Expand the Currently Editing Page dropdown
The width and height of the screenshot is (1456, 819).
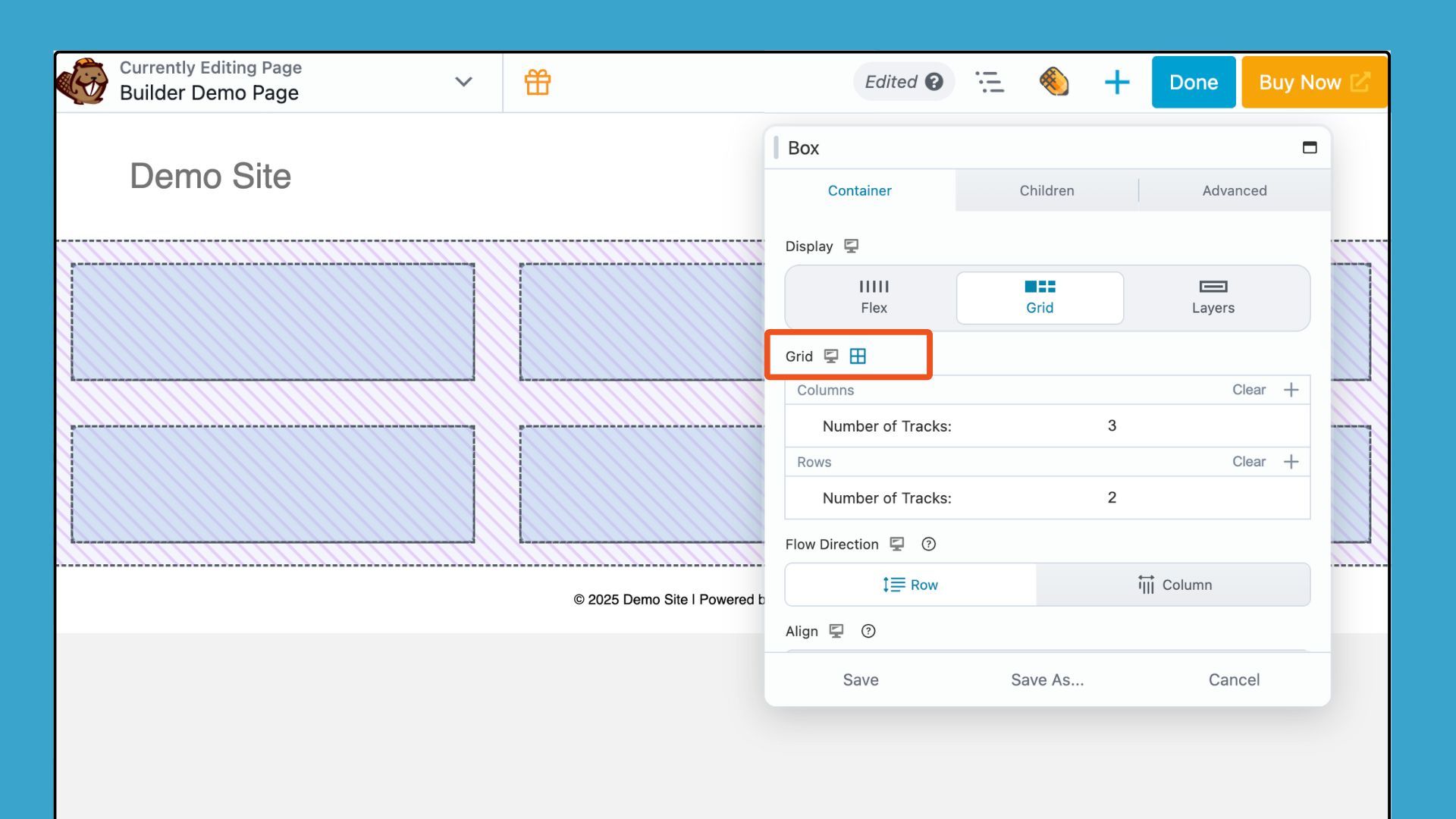pyautogui.click(x=463, y=82)
